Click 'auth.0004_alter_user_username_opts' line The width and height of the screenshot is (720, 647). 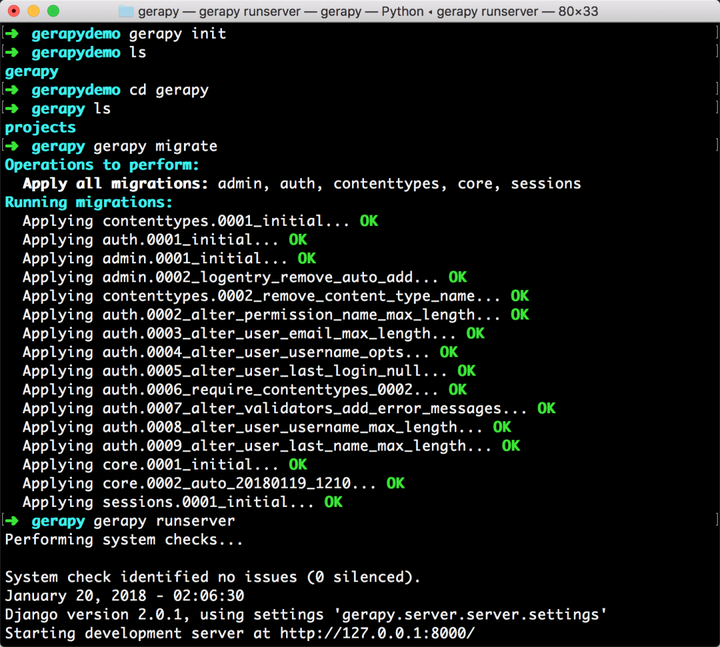240,352
